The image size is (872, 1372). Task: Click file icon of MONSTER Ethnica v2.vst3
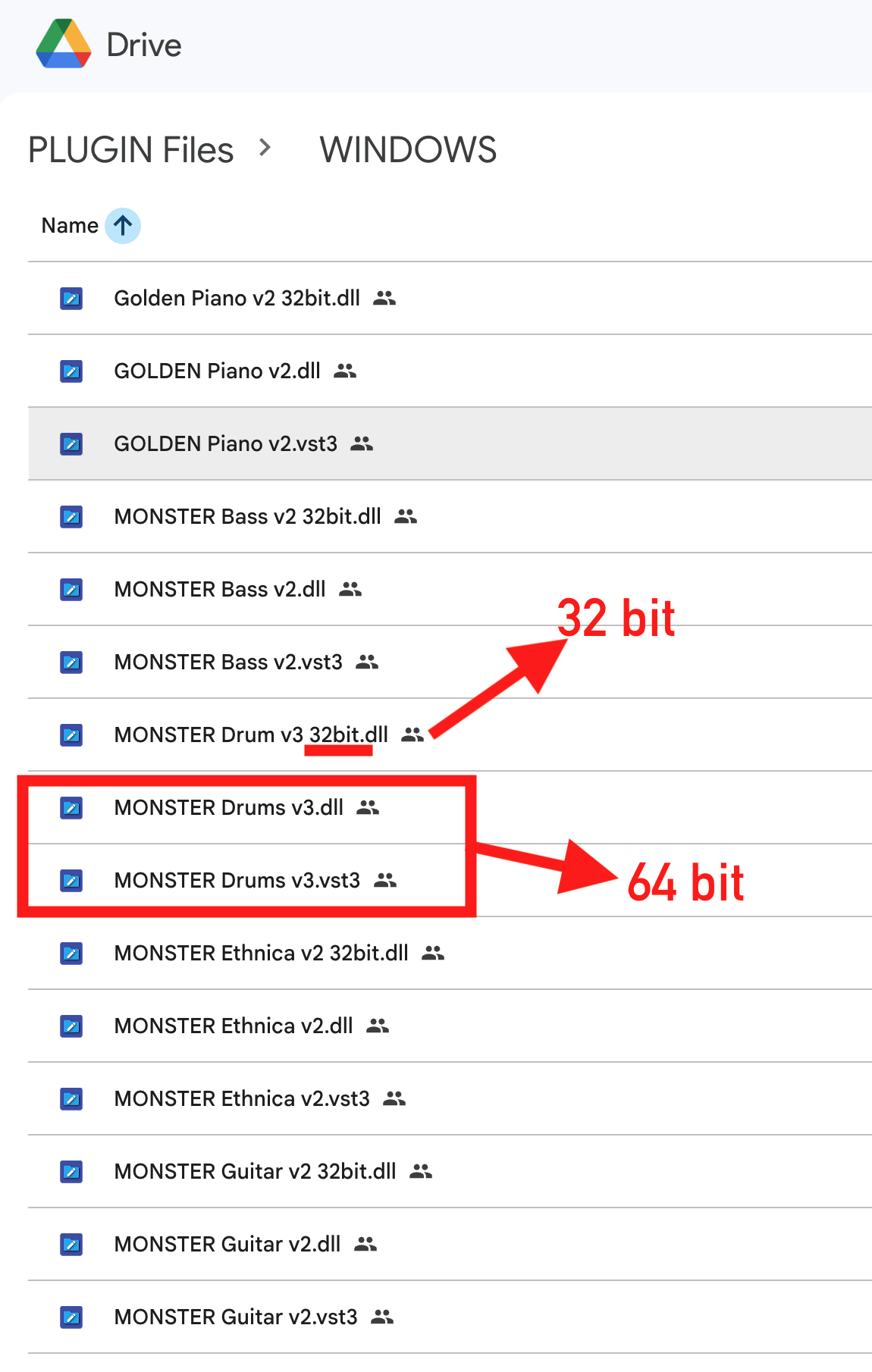coord(71,1098)
